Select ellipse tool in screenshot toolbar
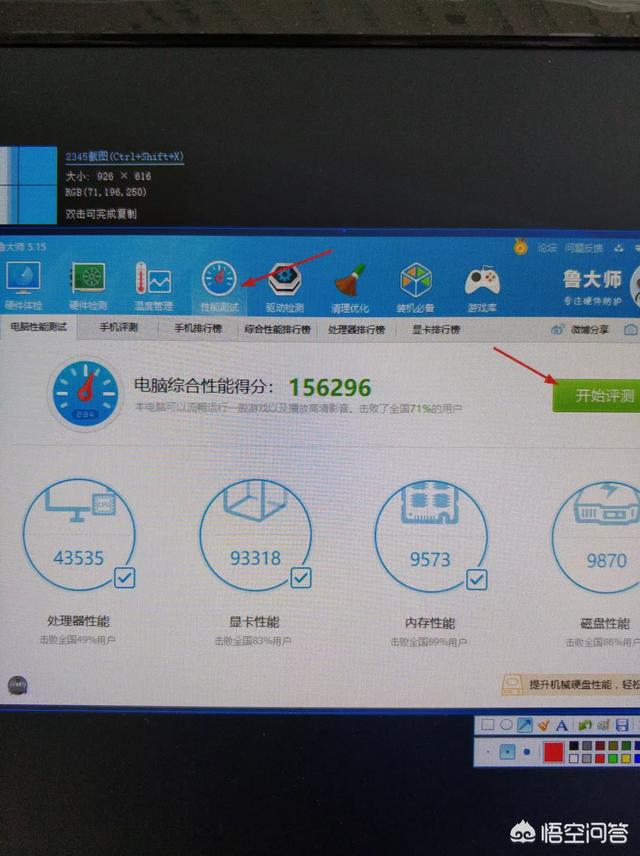This screenshot has height=856, width=640. click(506, 724)
